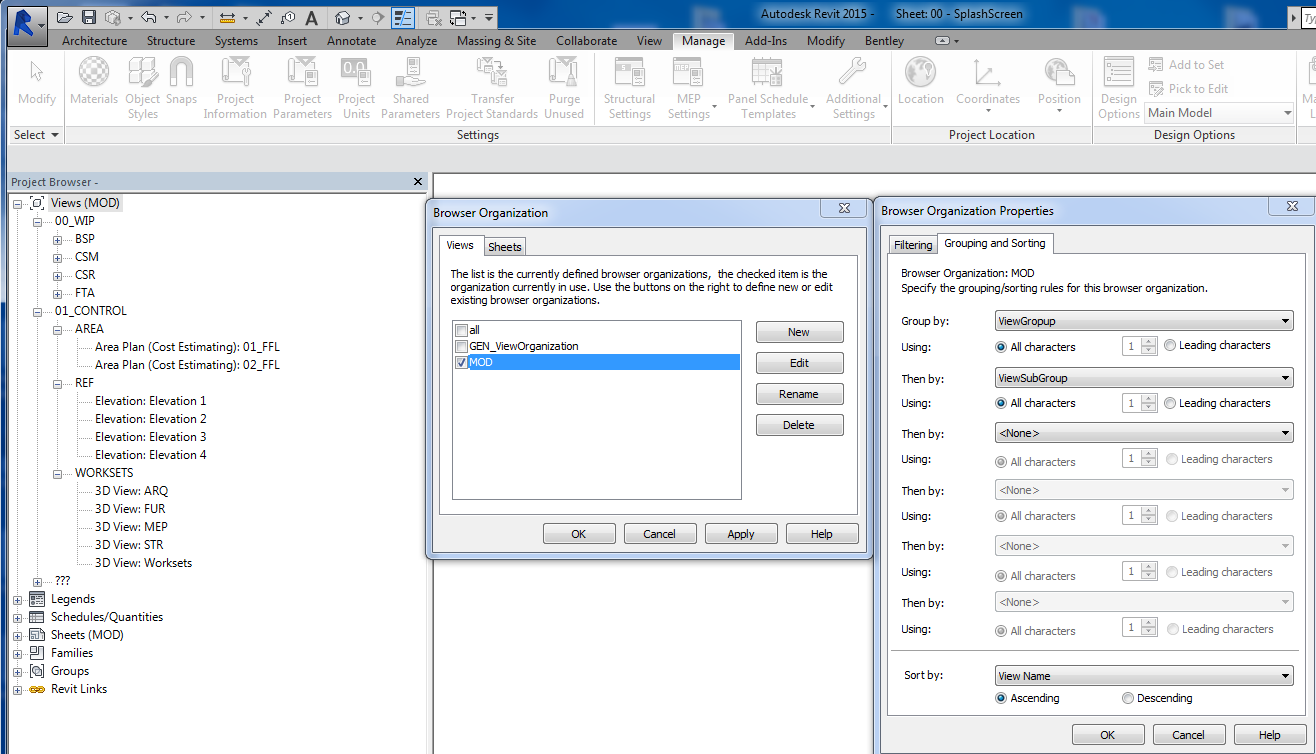This screenshot has width=1316, height=754.
Task: Select 'All characters' radio under ViewSubGroup
Action: (1001, 404)
